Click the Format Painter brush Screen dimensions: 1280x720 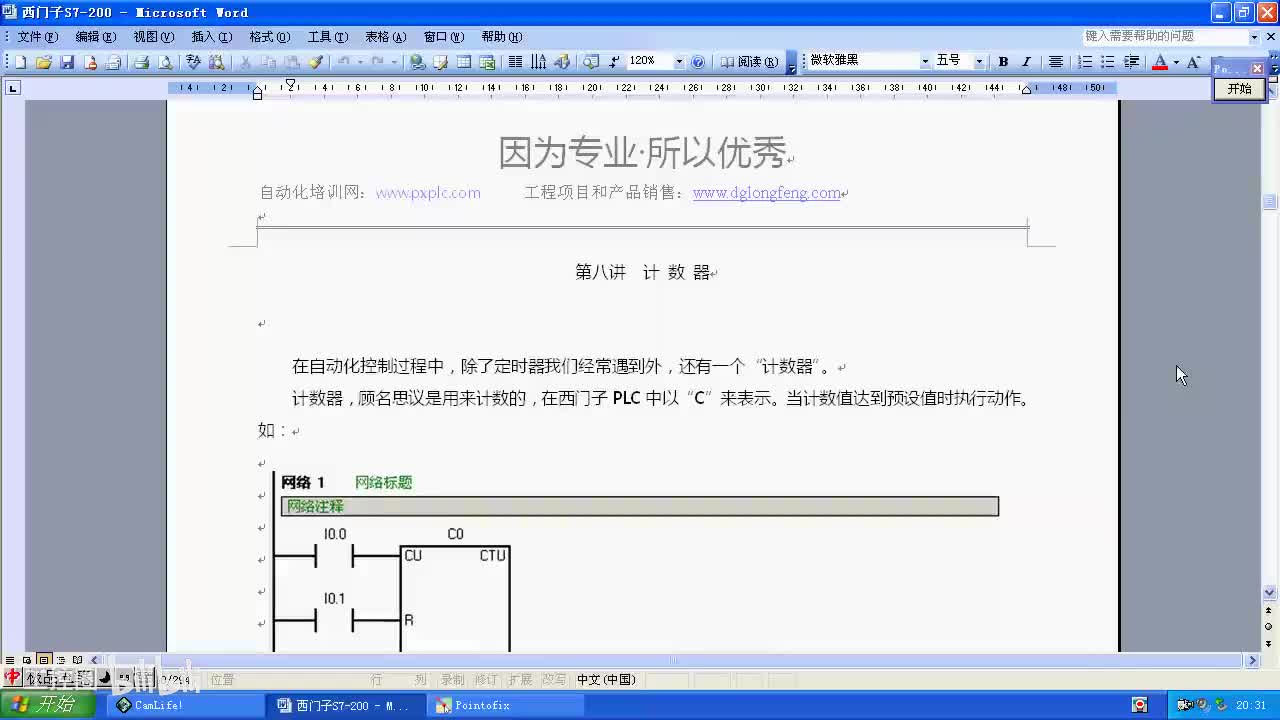(x=316, y=62)
